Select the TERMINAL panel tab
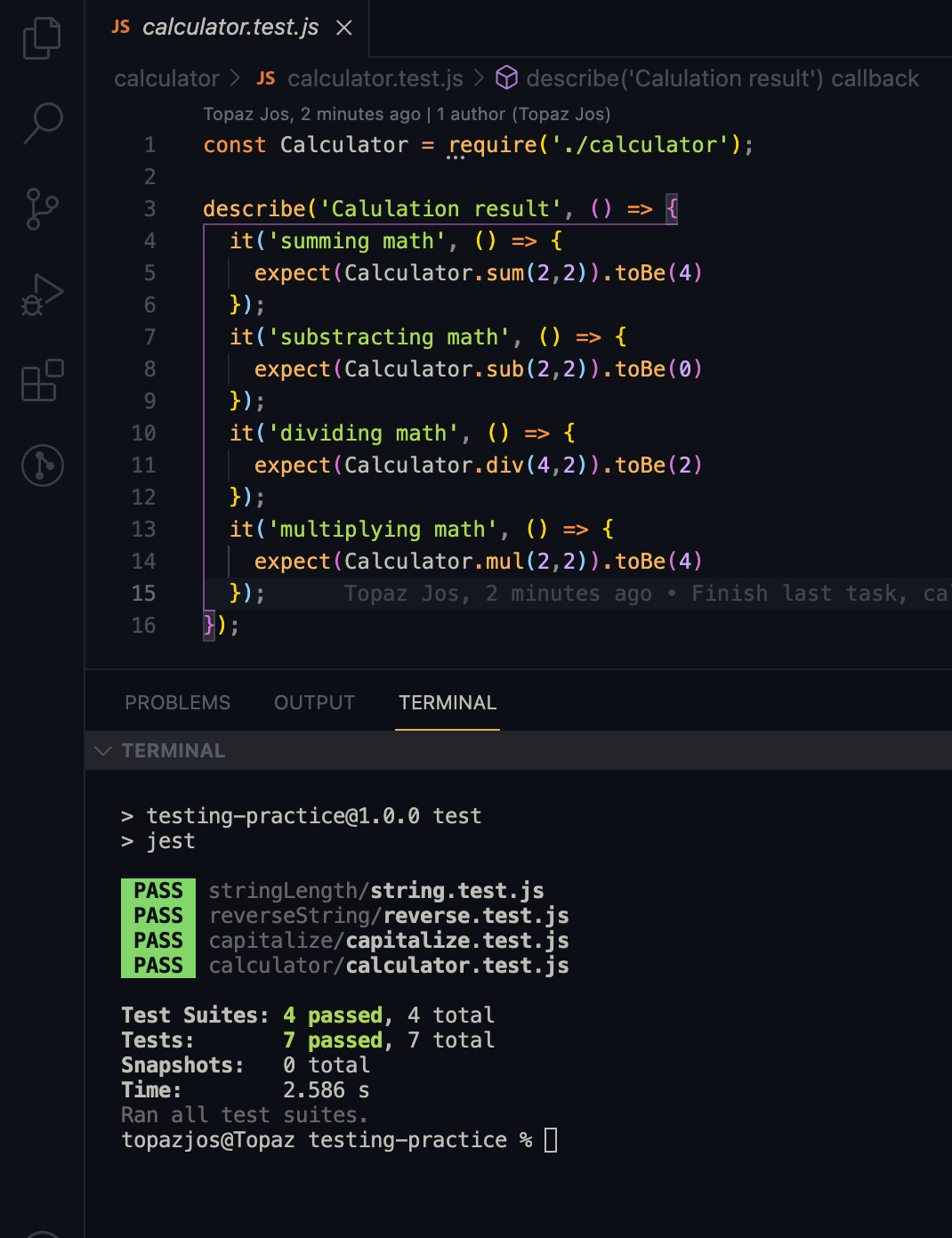The height and width of the screenshot is (1238, 952). point(448,703)
